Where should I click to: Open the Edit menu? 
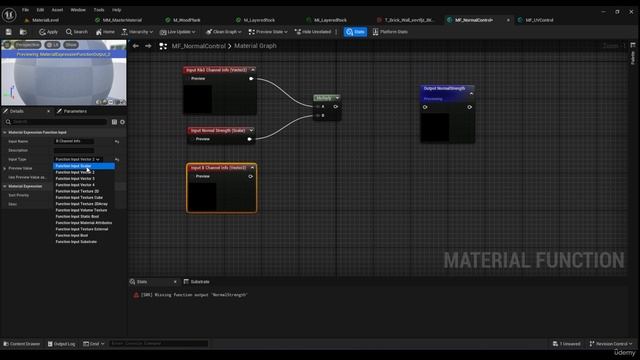tap(40, 10)
